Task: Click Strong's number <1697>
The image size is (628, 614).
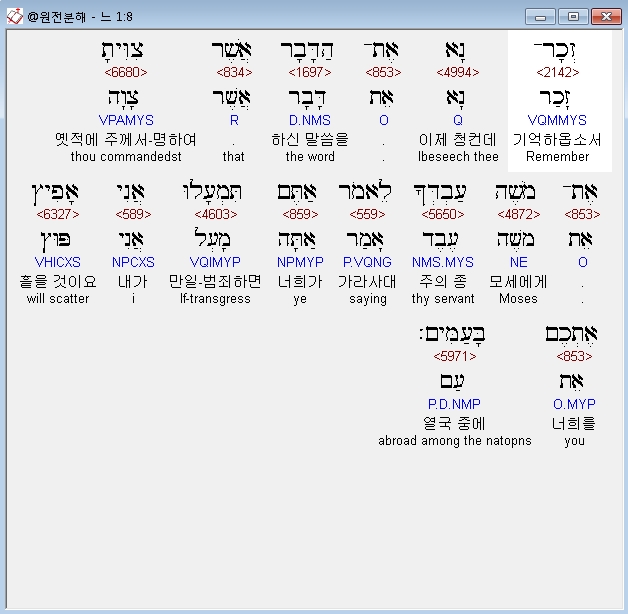Action: tap(310, 72)
